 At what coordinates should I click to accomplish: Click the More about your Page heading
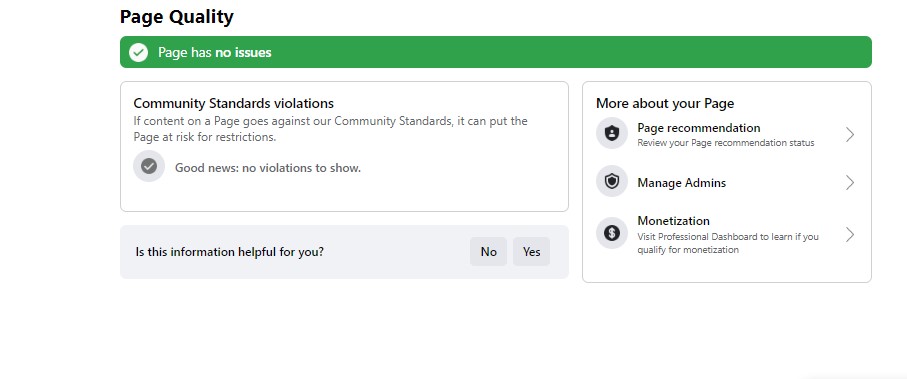click(665, 104)
